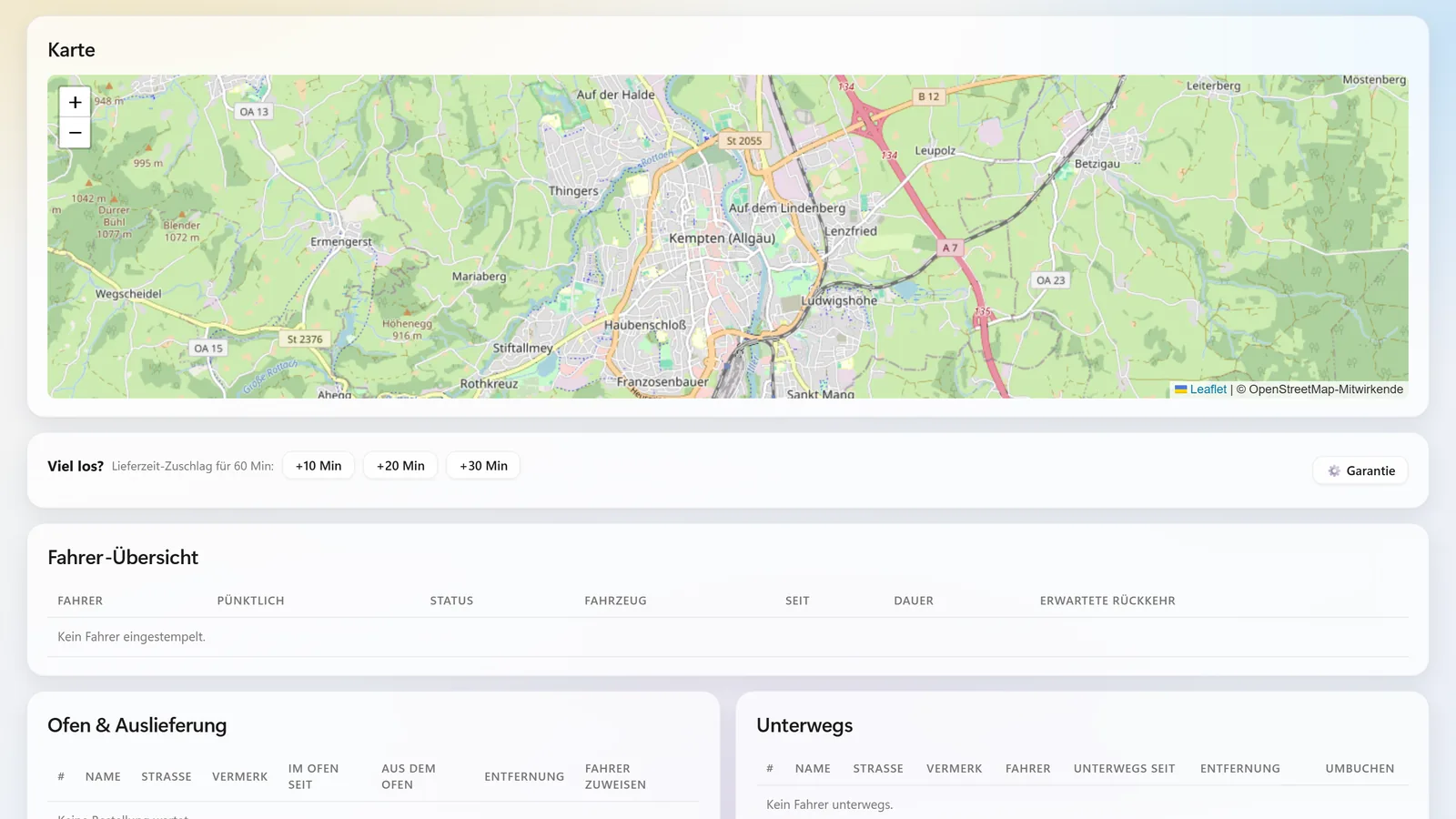
Task: Zoom in the map with plus button
Action: [x=75, y=102]
